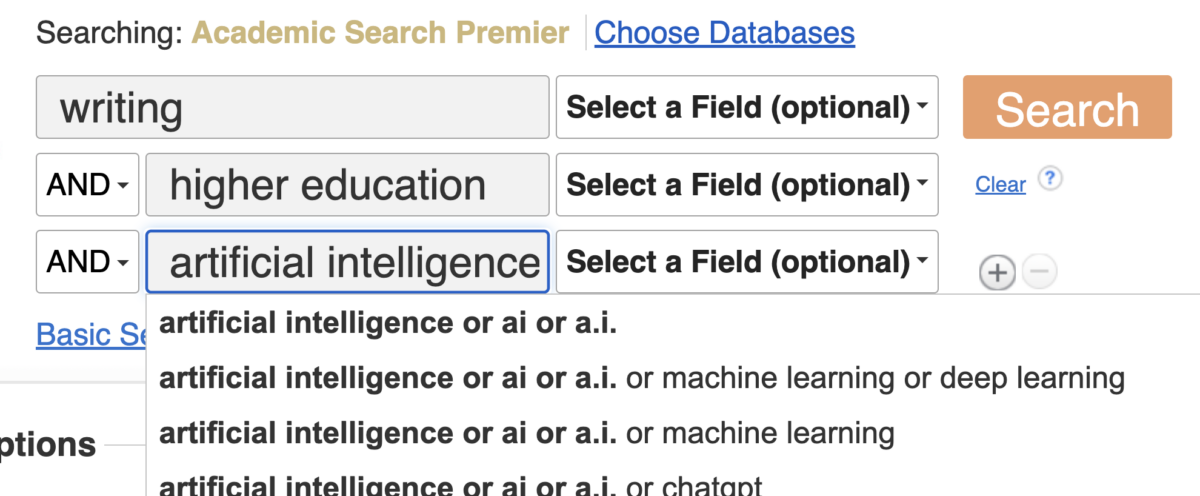This screenshot has height=496, width=1200.
Task: Add a search row with the plus icon
Action: (997, 272)
